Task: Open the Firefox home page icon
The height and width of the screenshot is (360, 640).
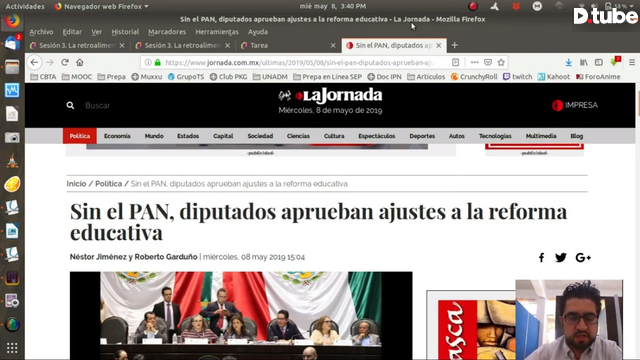Action: pos(80,62)
